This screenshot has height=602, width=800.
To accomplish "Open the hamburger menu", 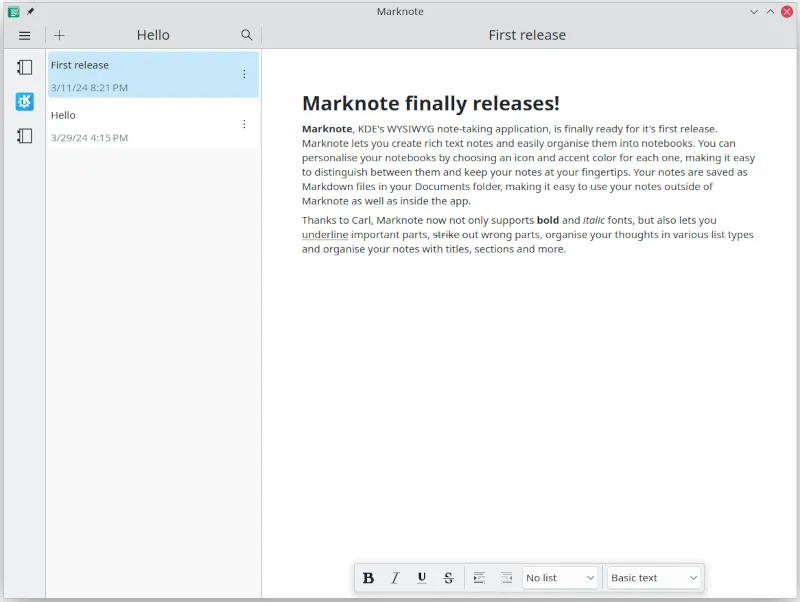I will click(25, 35).
